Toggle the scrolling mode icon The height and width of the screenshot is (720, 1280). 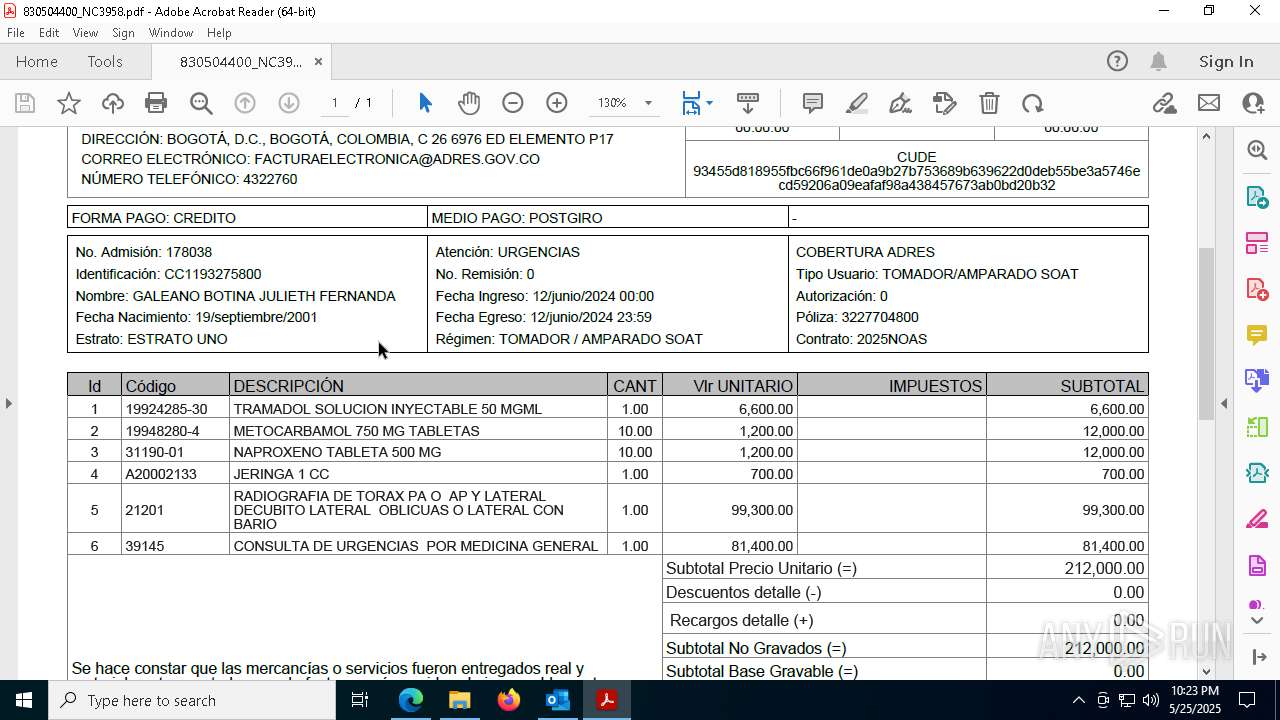(748, 103)
